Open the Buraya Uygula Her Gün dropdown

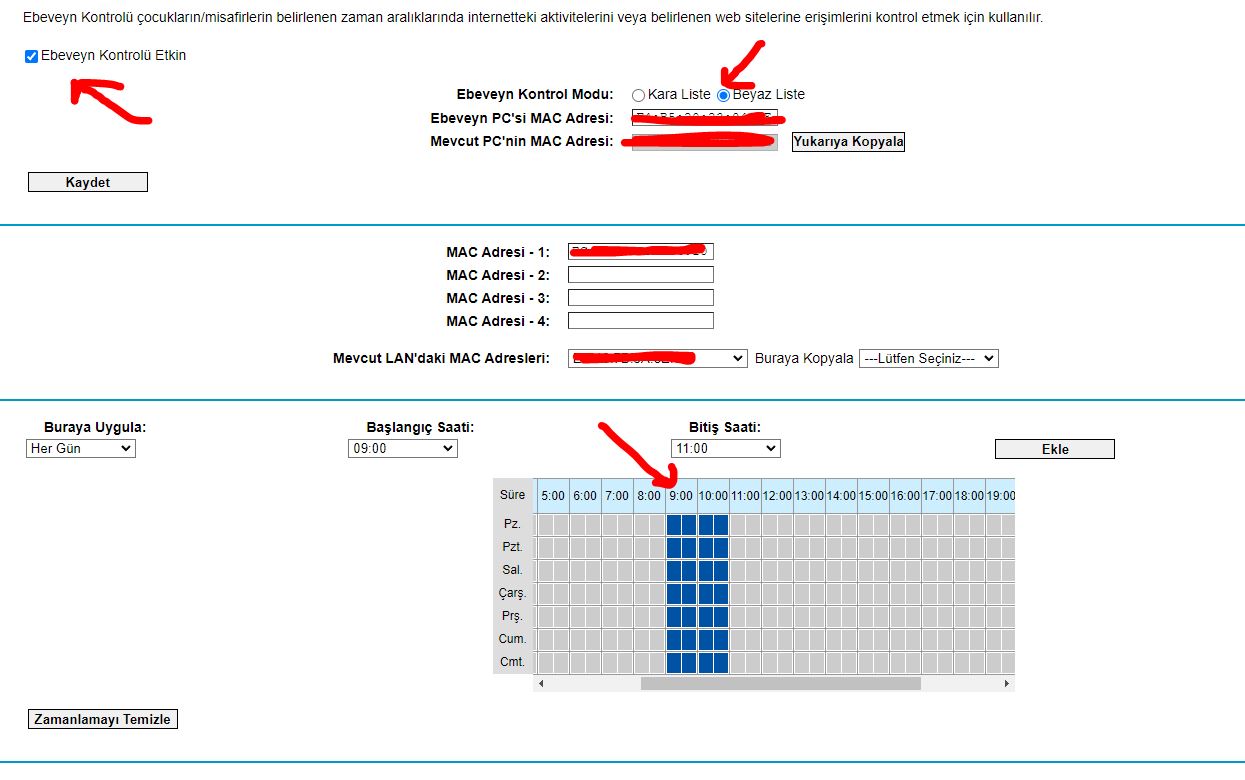tap(81, 449)
